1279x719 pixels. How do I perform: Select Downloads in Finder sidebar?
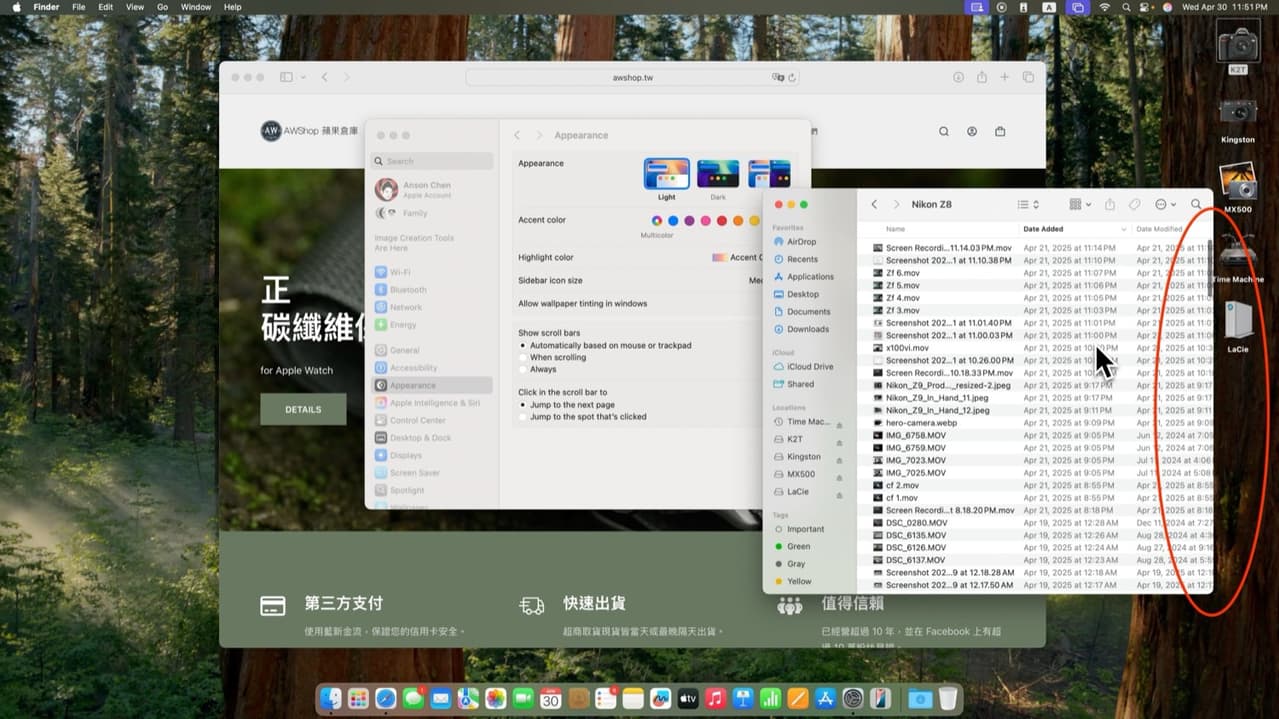(x=800, y=329)
